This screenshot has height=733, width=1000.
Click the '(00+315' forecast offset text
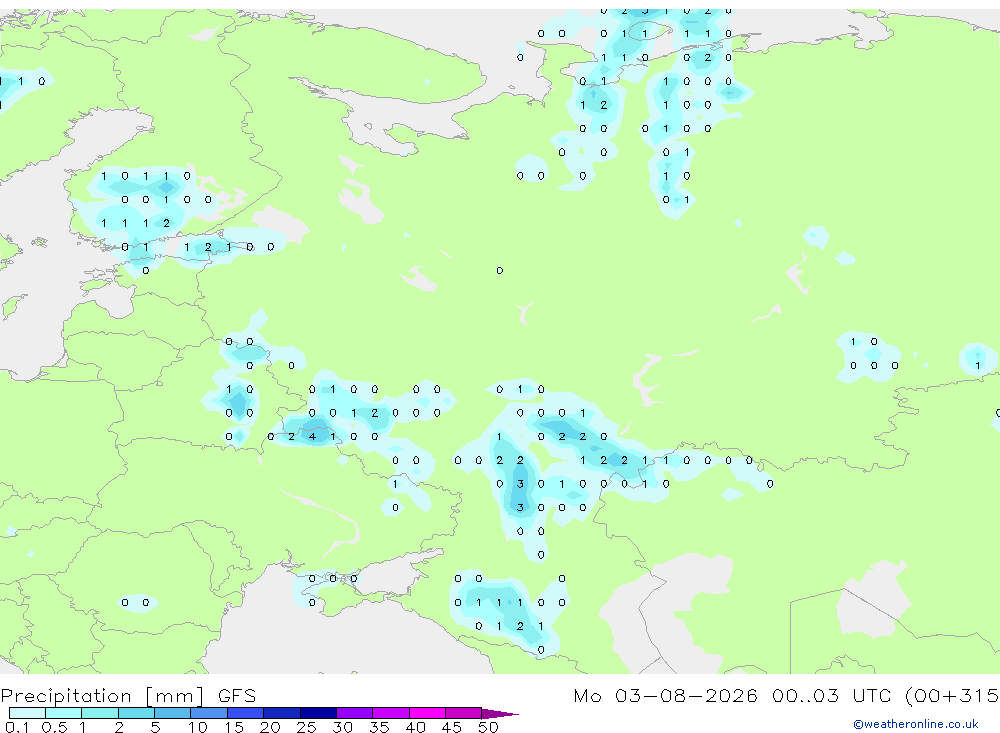pyautogui.click(x=952, y=696)
